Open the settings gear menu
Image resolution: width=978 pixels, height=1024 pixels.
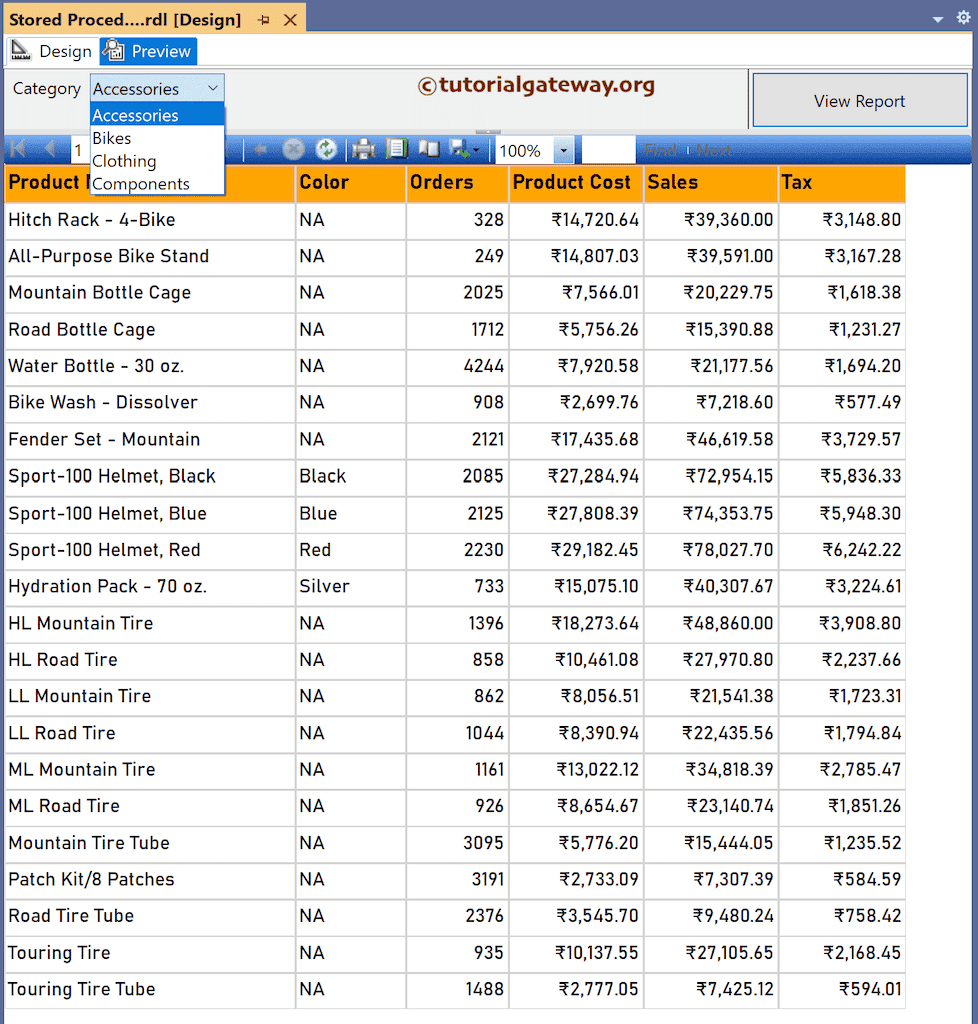(964, 17)
